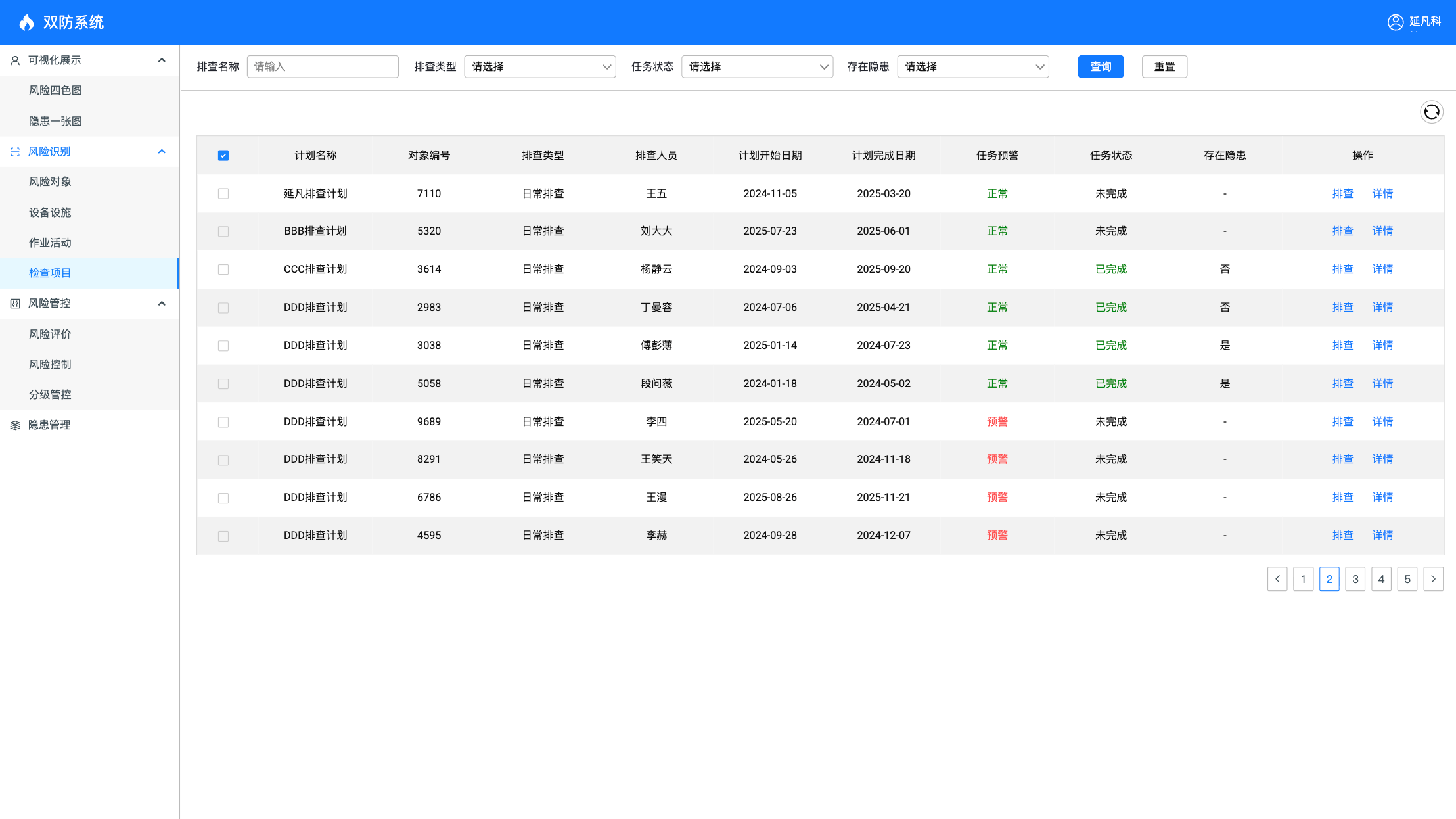Click the flame logo icon in header

(26, 23)
